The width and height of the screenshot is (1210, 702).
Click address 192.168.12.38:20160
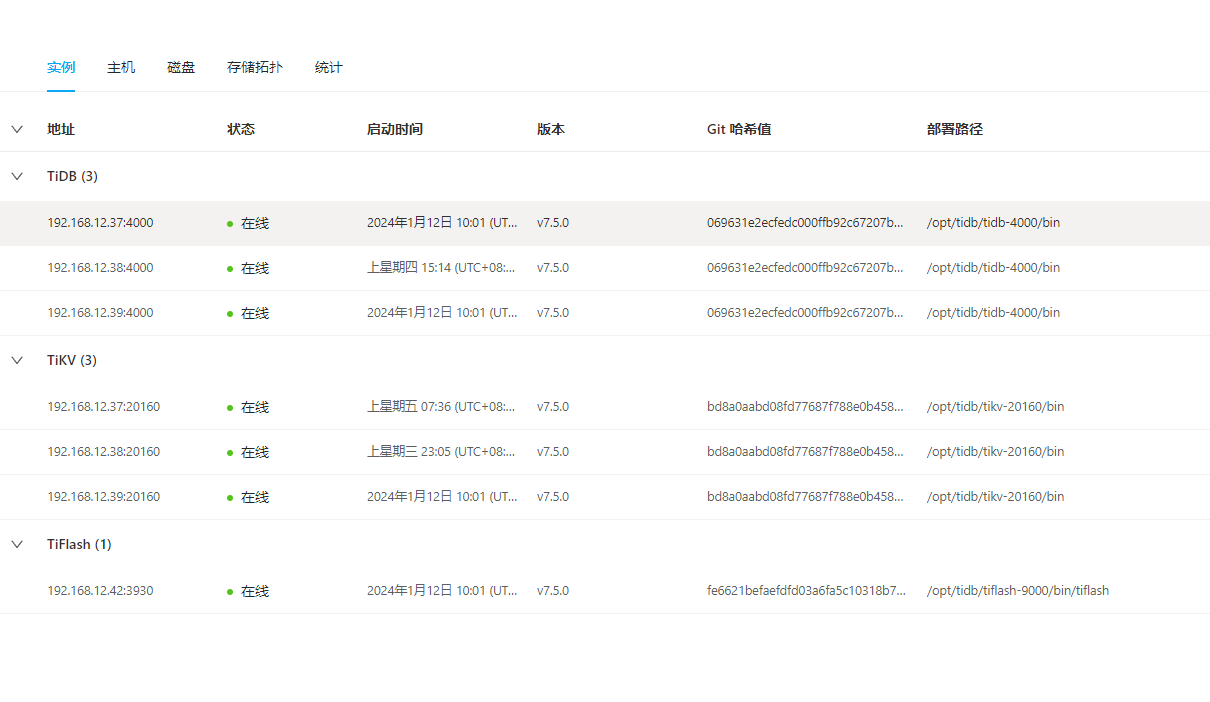[x=103, y=452]
